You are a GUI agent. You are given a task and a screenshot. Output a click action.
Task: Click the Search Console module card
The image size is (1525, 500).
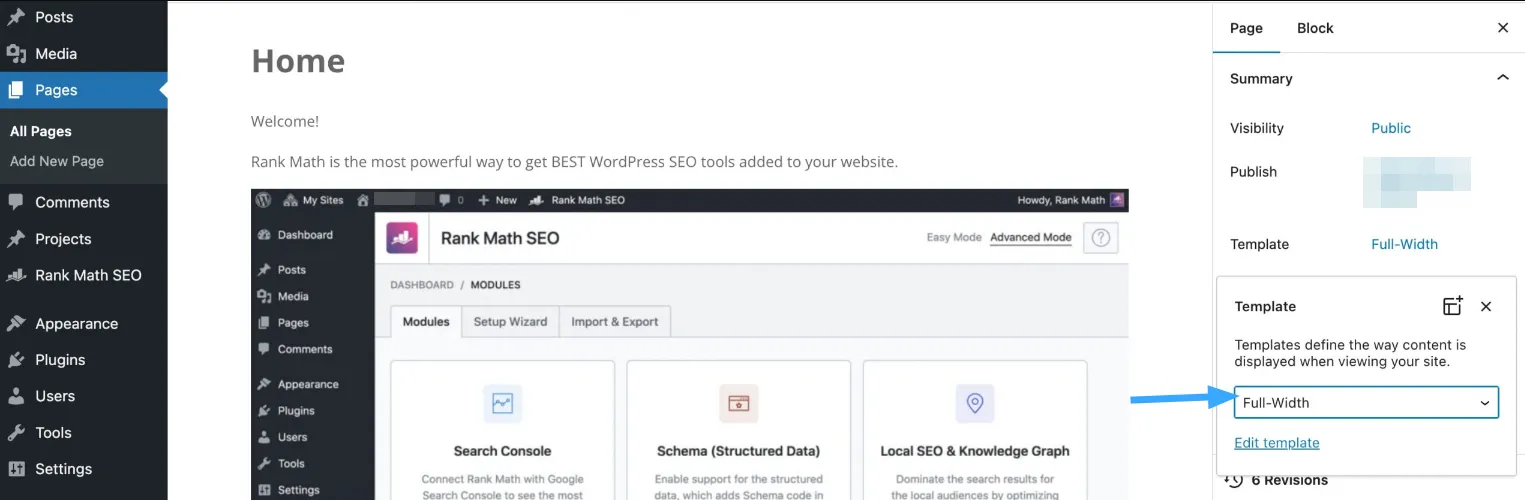tap(502, 430)
